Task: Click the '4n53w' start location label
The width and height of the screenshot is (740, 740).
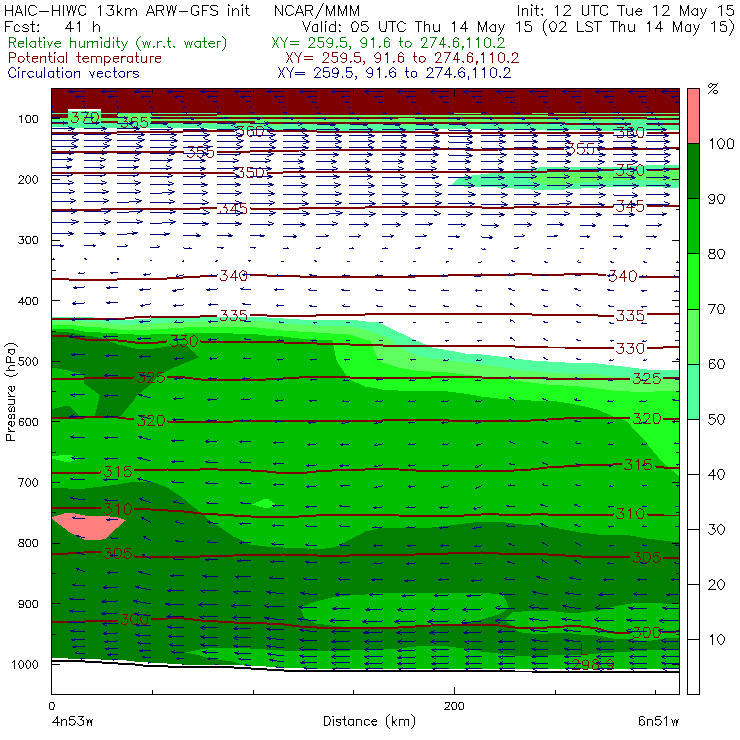Action: [x=73, y=722]
